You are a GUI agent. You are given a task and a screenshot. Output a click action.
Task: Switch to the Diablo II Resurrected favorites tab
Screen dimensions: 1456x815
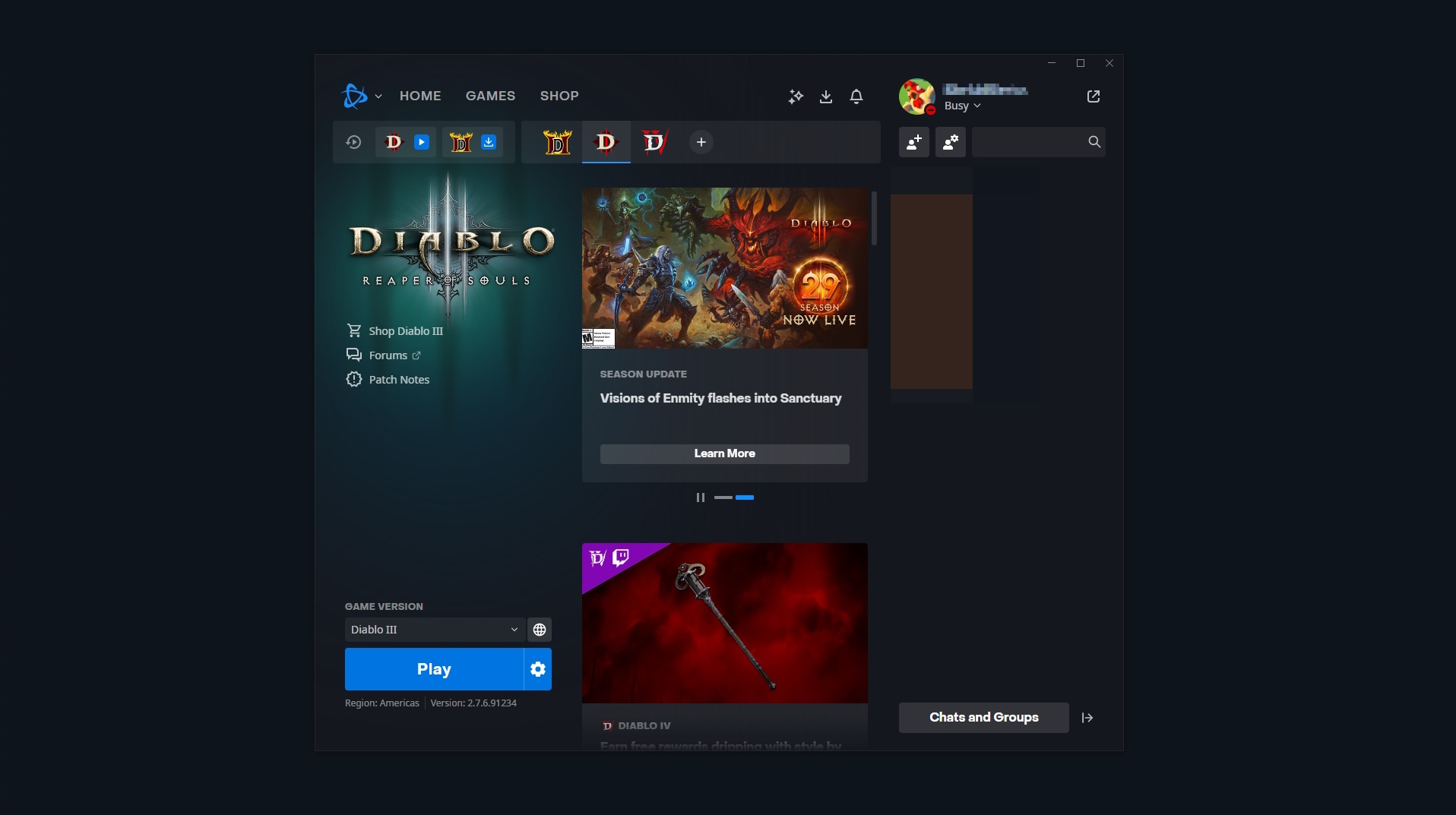coord(558,142)
